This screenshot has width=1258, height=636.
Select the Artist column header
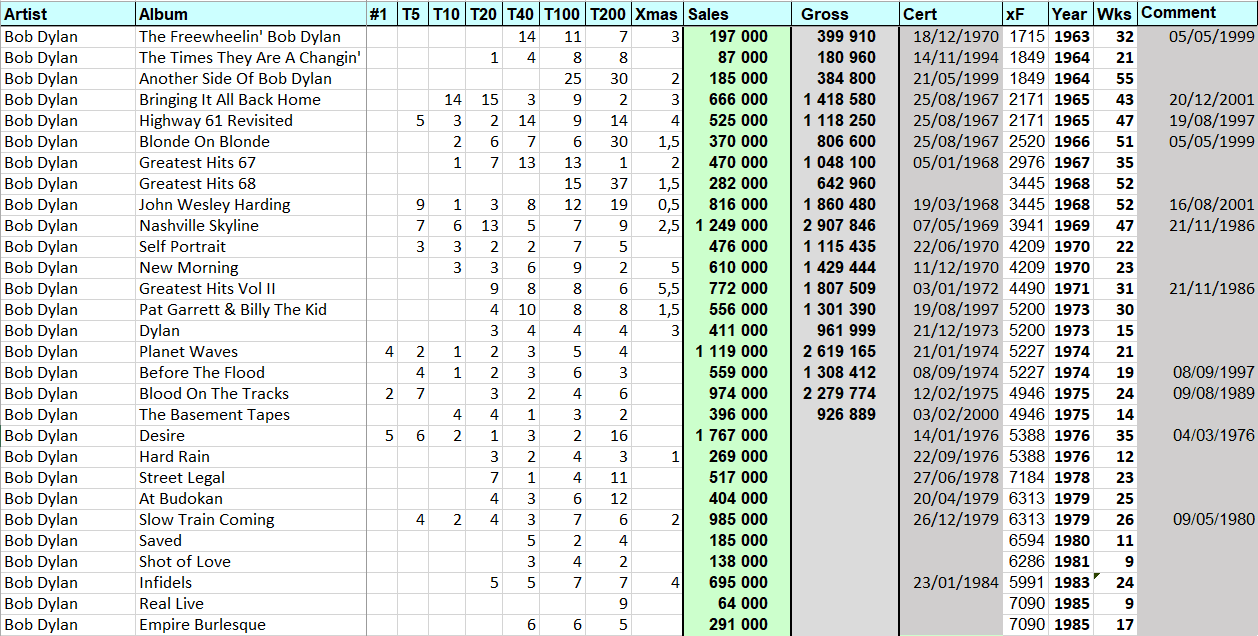point(68,14)
